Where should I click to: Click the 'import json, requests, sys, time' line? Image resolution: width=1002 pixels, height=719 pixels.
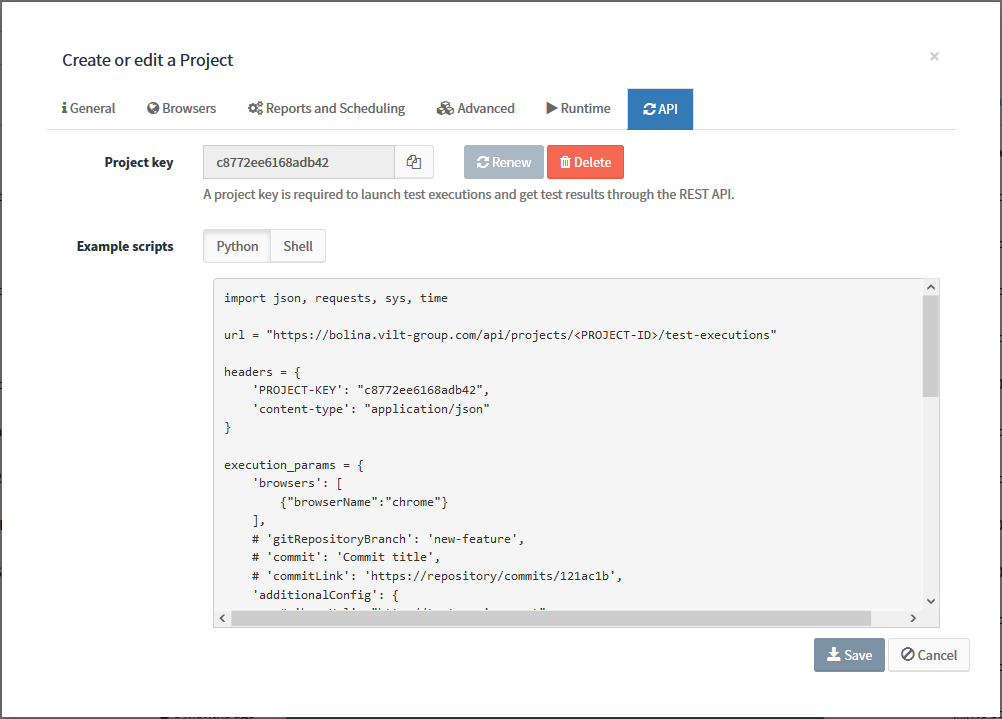[x=335, y=298]
